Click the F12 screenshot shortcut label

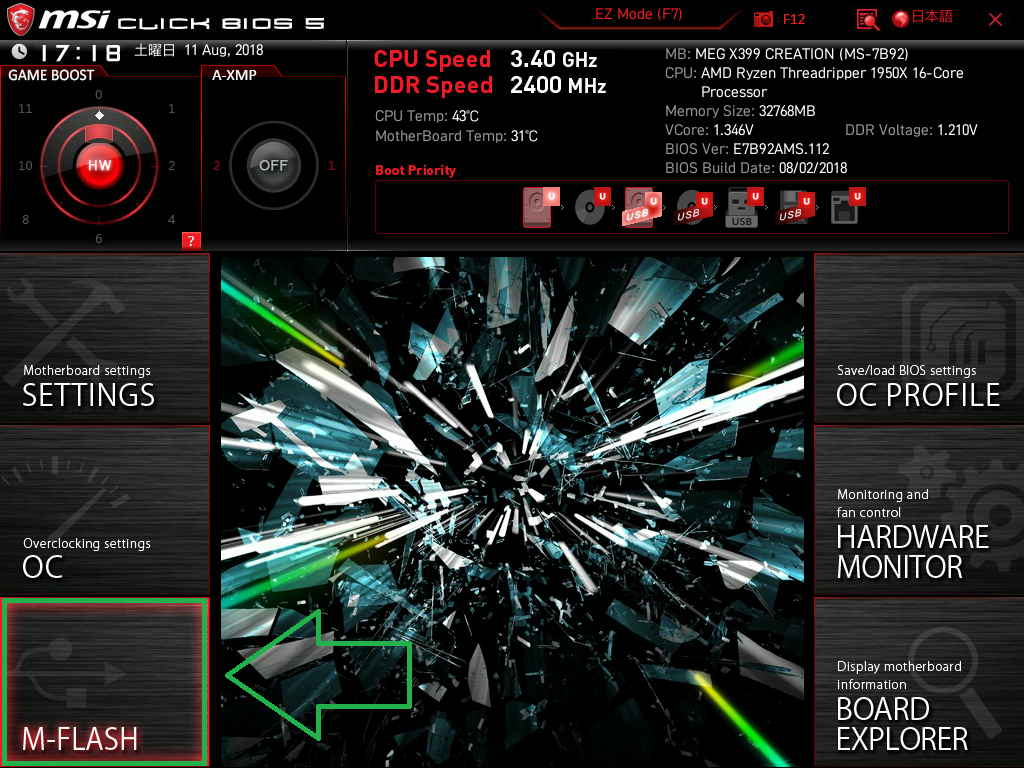click(793, 20)
